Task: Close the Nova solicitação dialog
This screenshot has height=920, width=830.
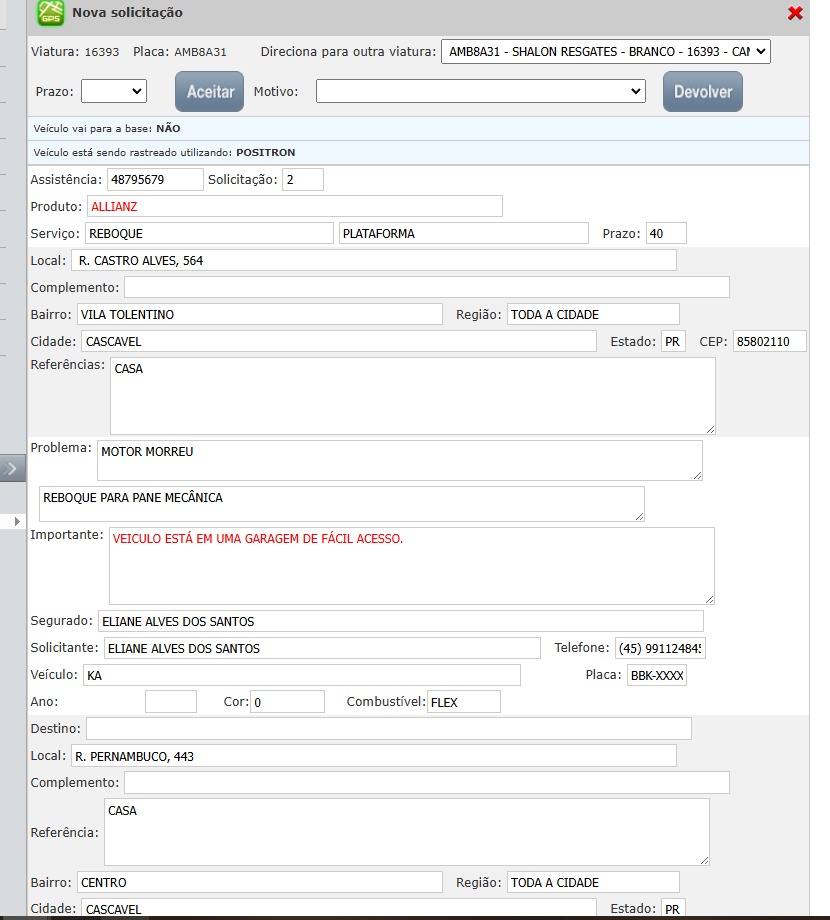Action: pyautogui.click(x=795, y=13)
